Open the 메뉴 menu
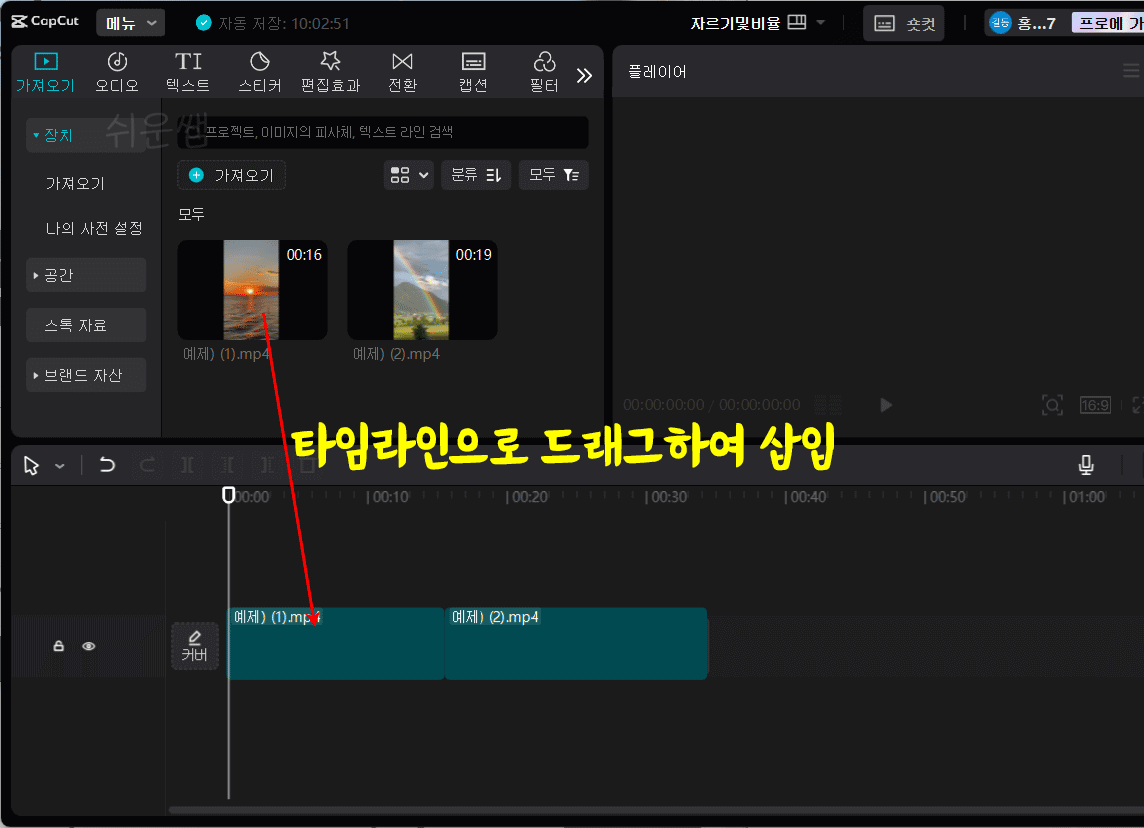This screenshot has height=828, width=1144. tap(130, 20)
